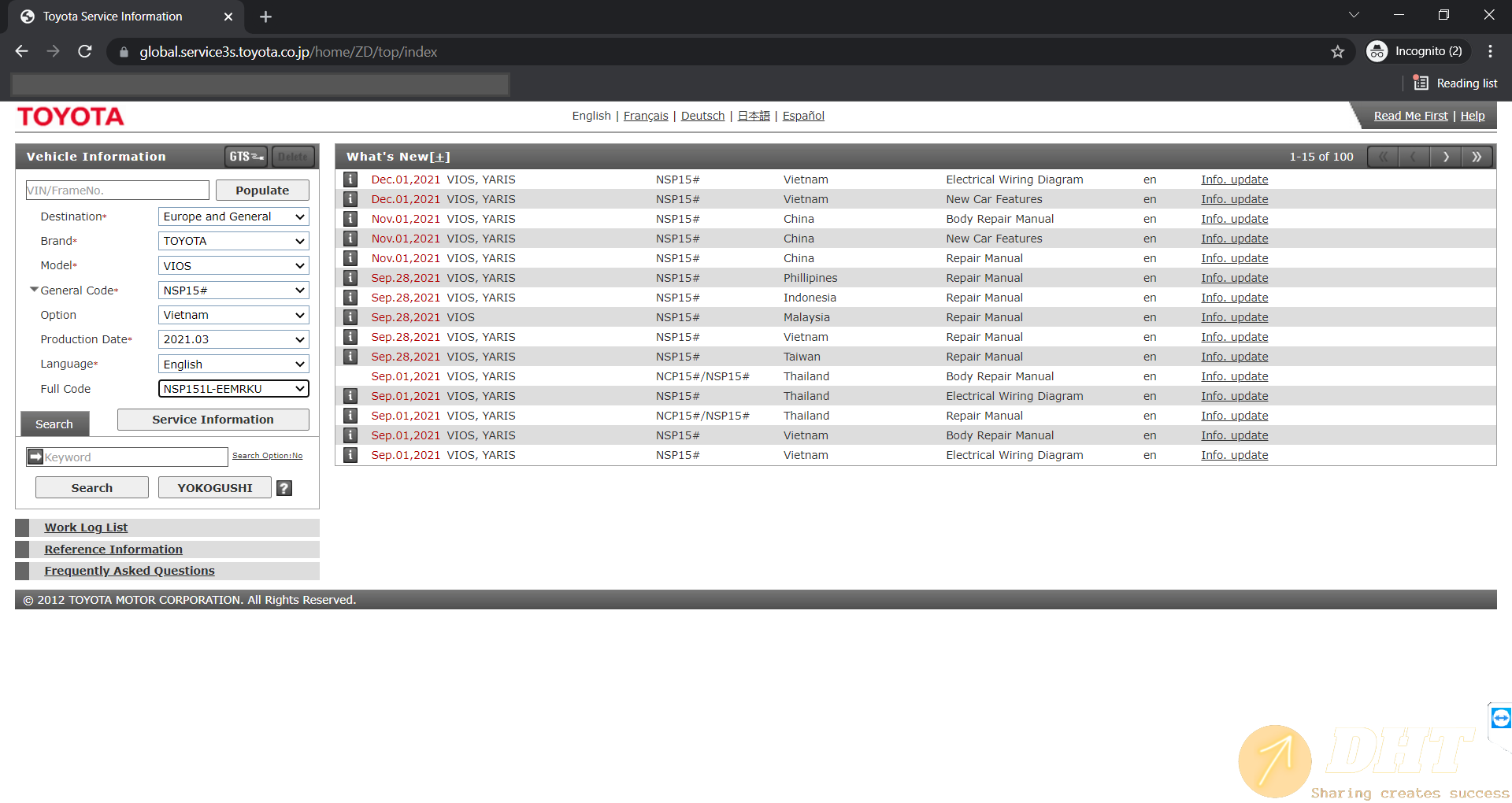Click info icon for Philippines Repair Manual row
1512x803 pixels.
350,278
